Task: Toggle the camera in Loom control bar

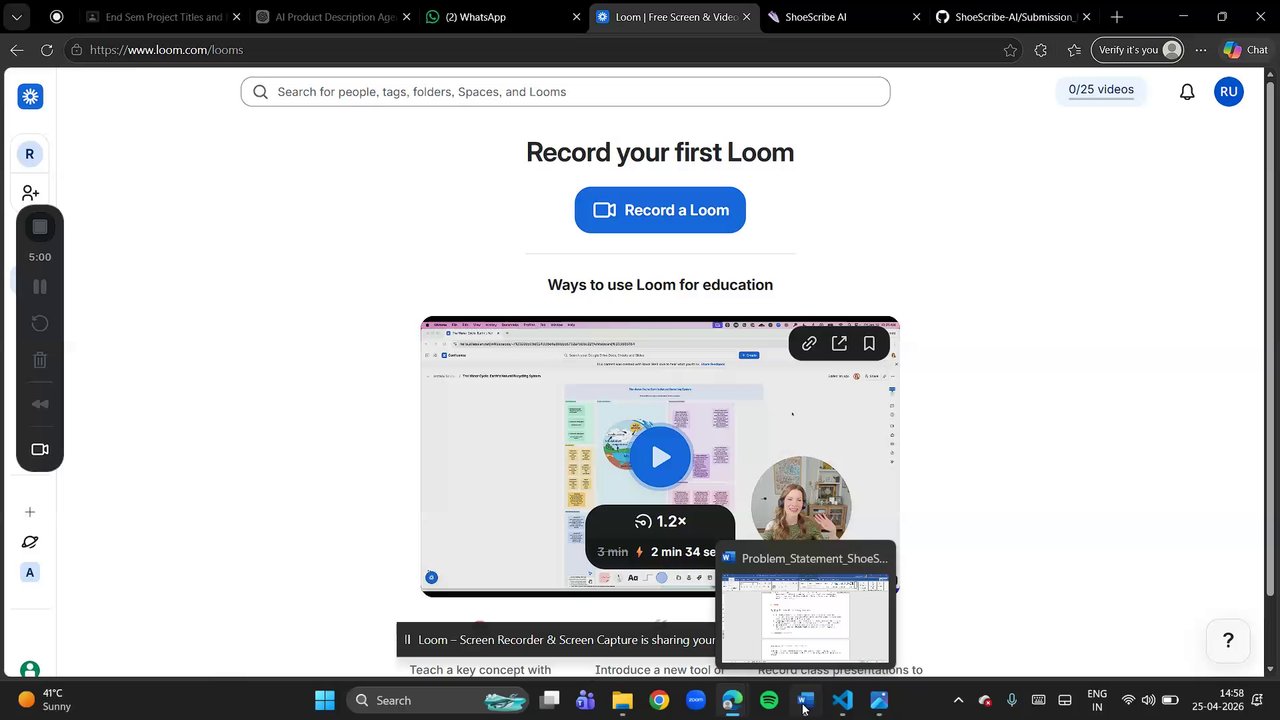Action: coord(40,449)
